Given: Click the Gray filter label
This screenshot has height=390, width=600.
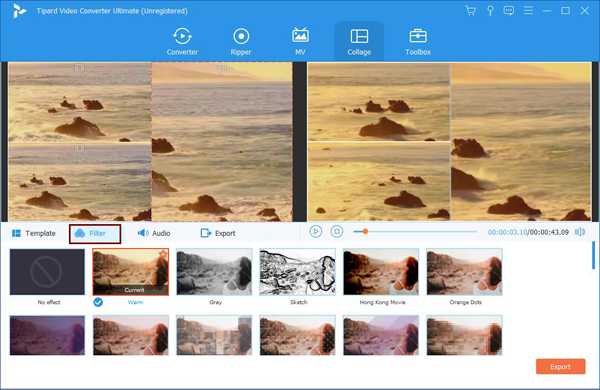Looking at the screenshot, I should [215, 302].
